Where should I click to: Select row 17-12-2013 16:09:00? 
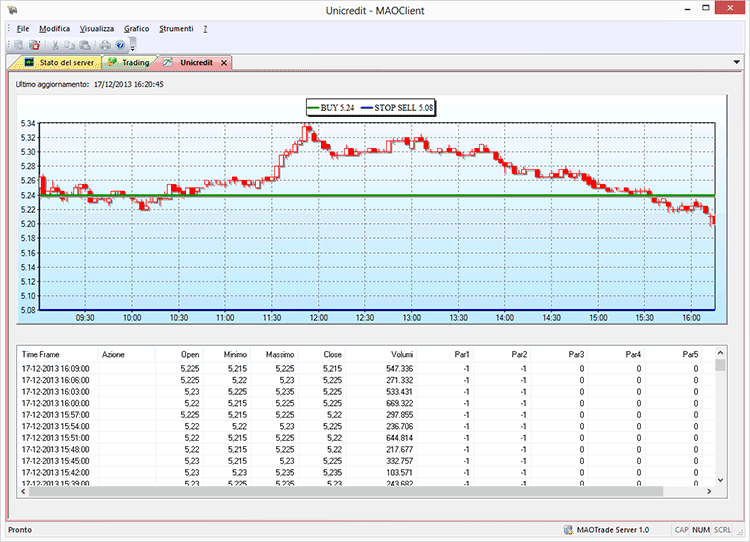366,369
